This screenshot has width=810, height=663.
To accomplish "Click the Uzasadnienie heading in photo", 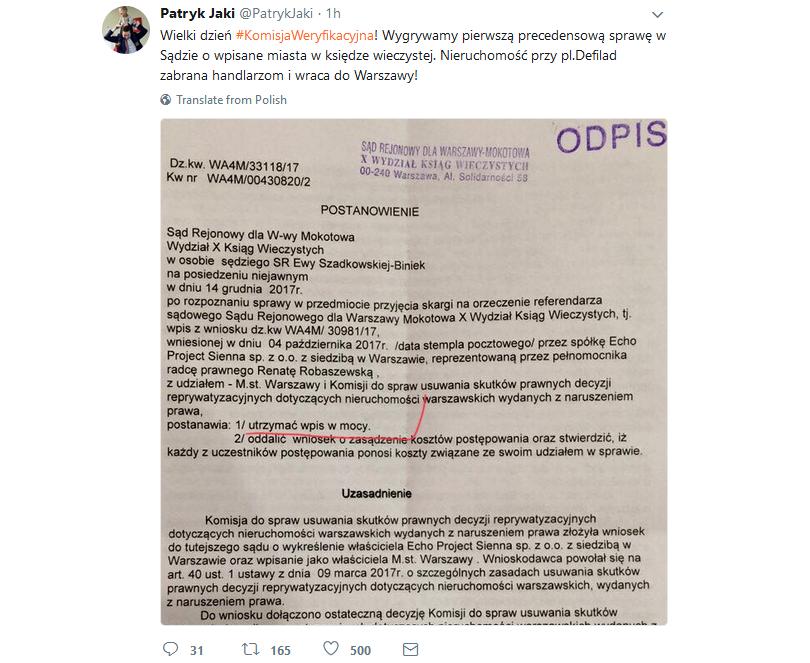I will [377, 494].
